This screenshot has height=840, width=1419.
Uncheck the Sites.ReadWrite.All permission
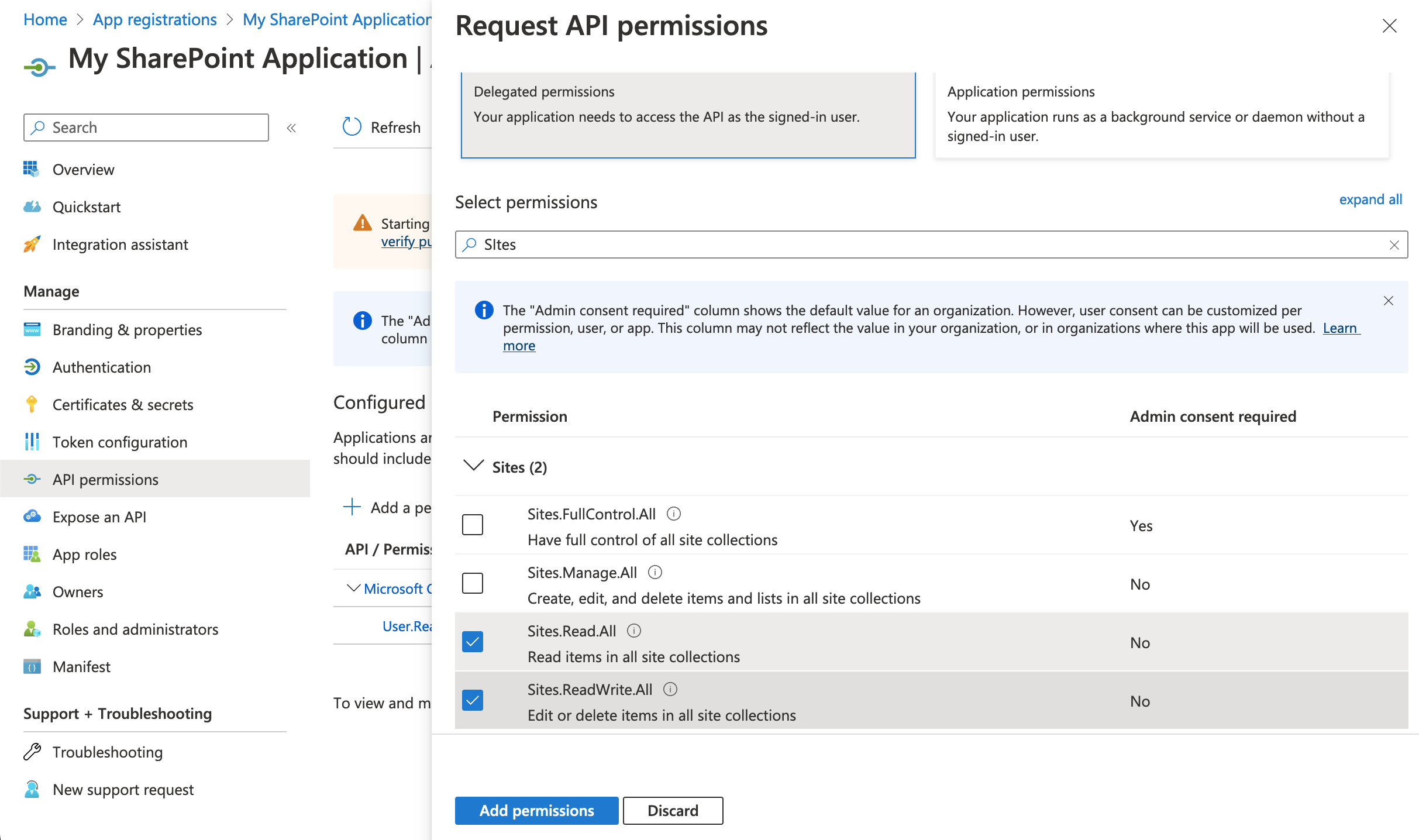472,700
